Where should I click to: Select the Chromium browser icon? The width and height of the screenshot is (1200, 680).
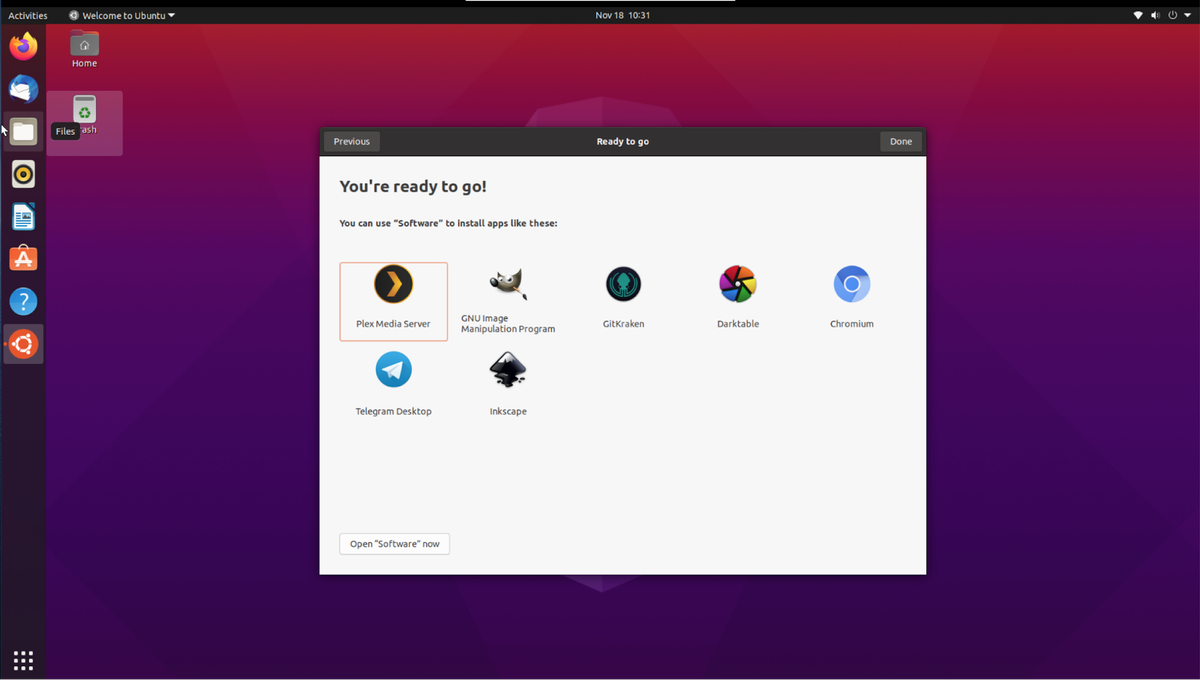[x=851, y=283]
